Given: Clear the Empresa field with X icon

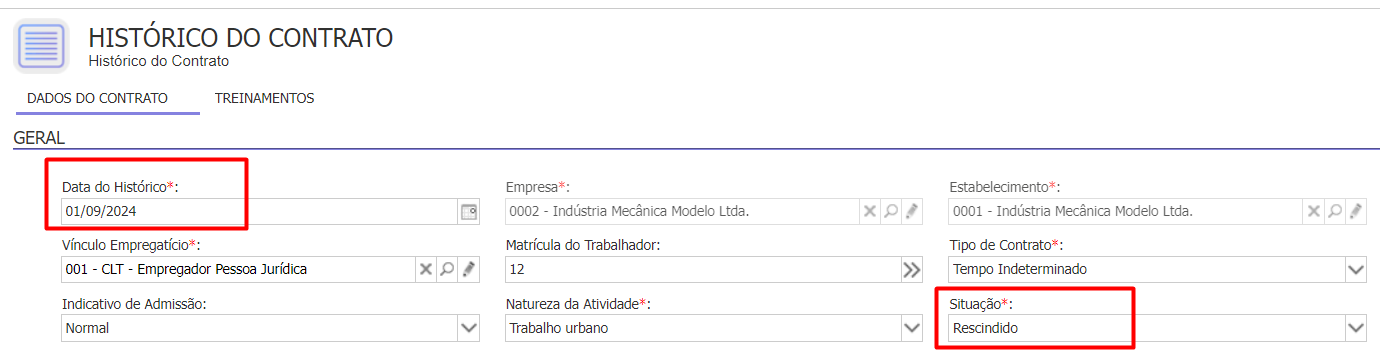Looking at the screenshot, I should pos(870,211).
